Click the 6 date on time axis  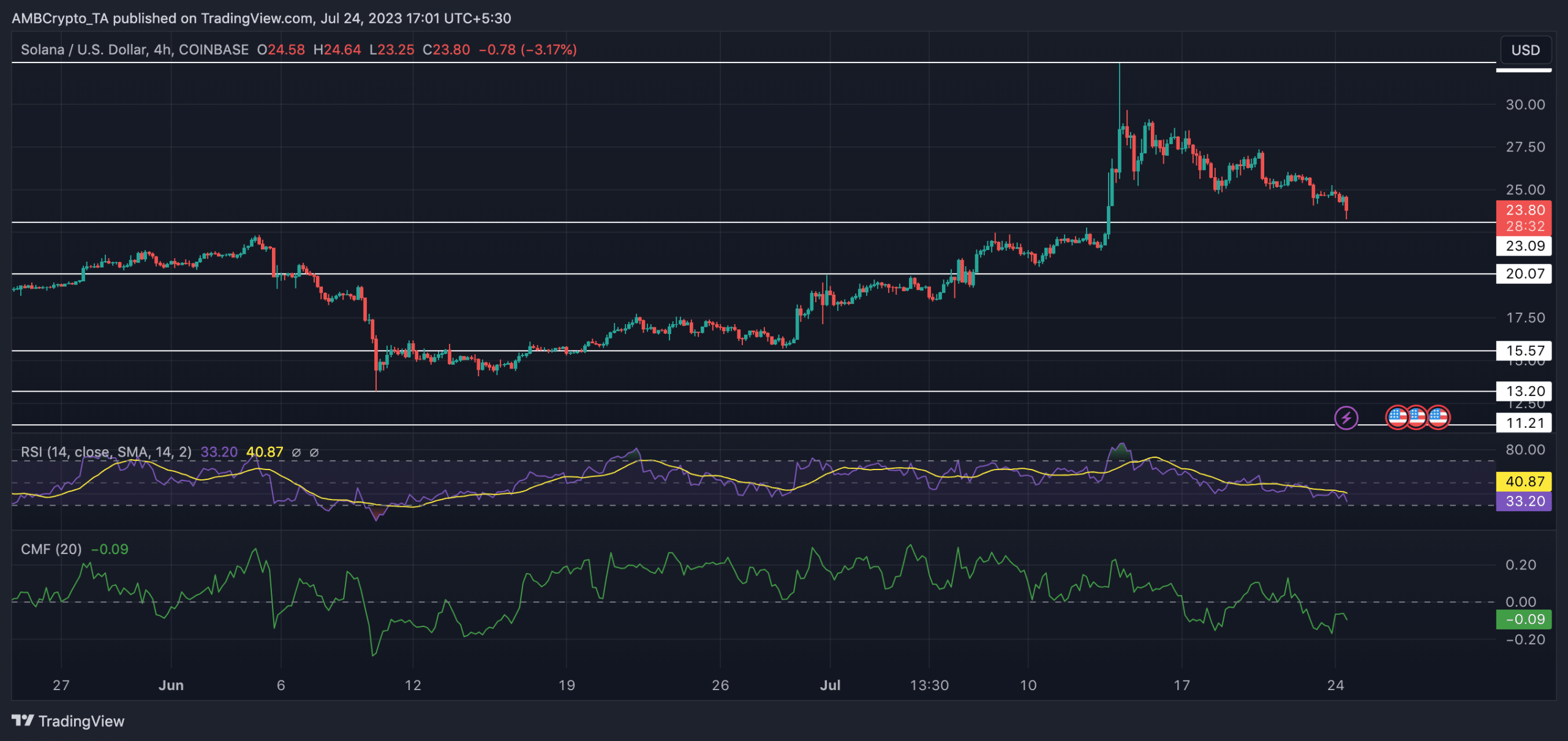(x=281, y=685)
